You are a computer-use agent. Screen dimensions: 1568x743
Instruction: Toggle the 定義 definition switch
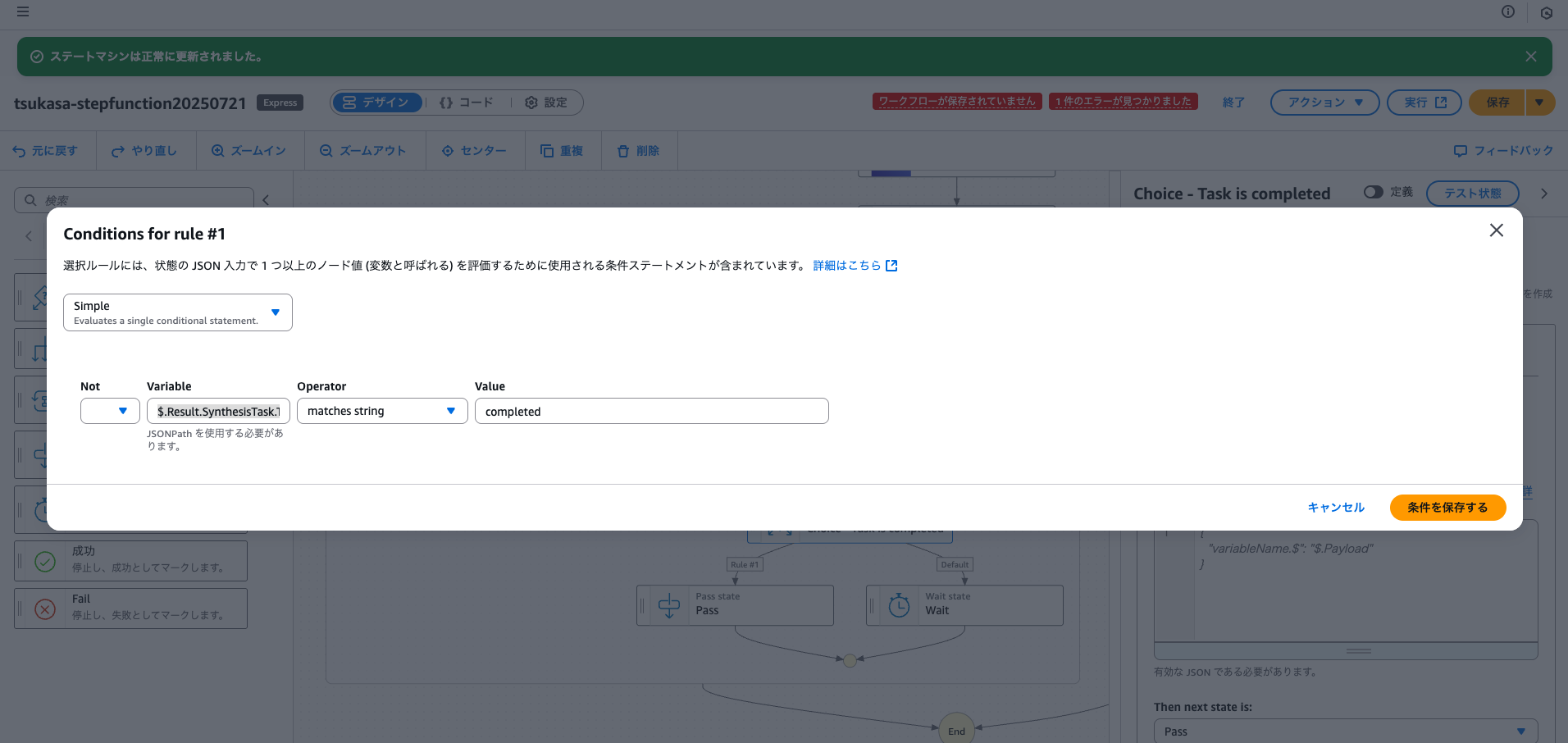[1373, 192]
